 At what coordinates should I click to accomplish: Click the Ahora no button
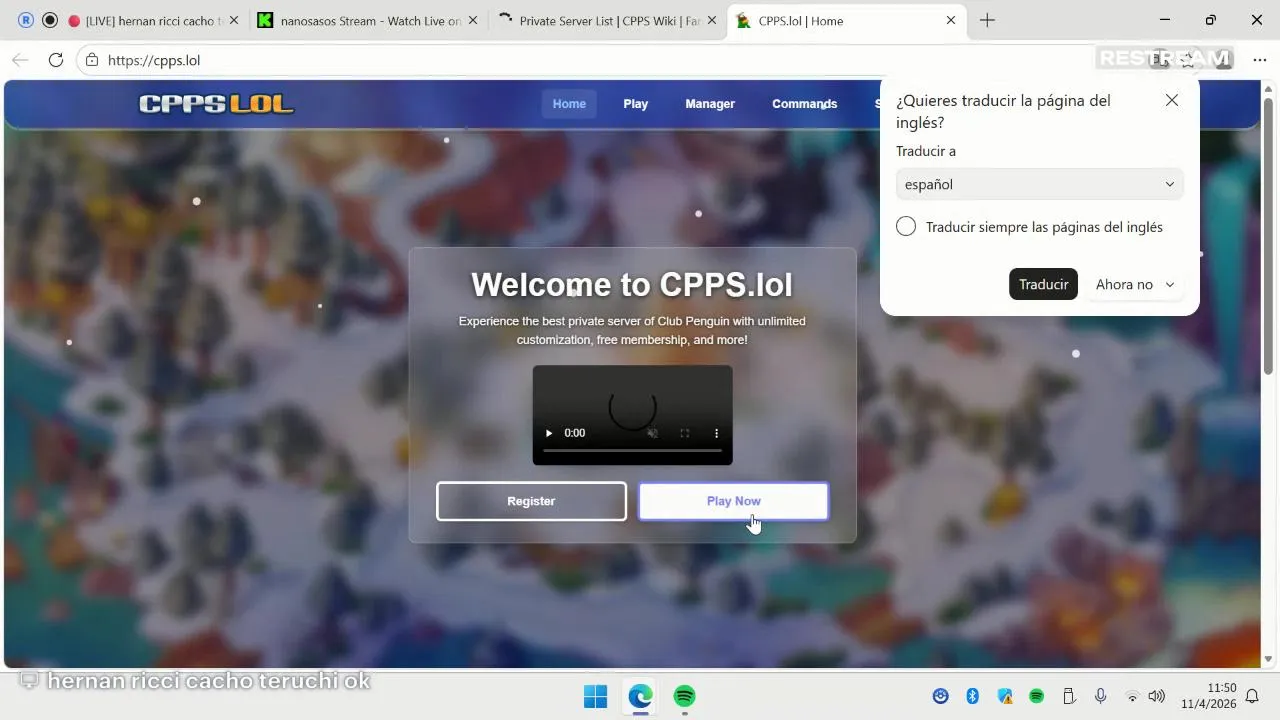[x=1124, y=284]
